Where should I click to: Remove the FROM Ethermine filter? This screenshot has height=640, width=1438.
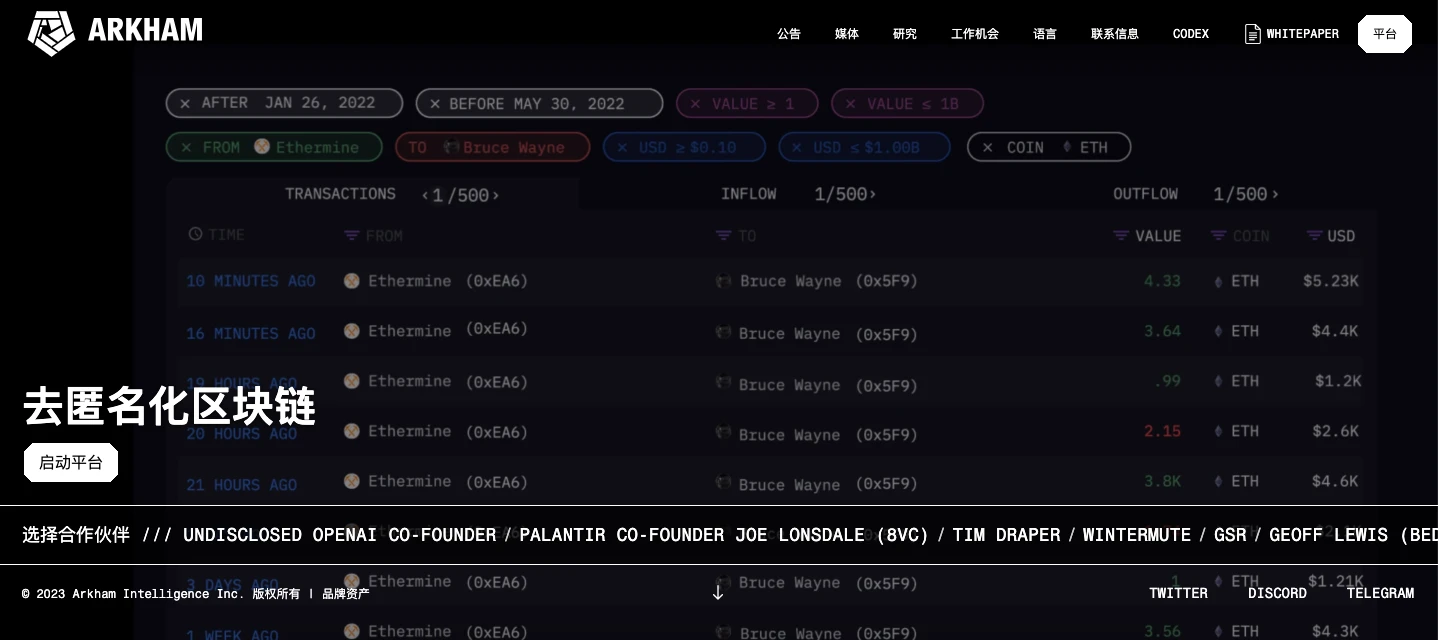pyautogui.click(x=186, y=147)
